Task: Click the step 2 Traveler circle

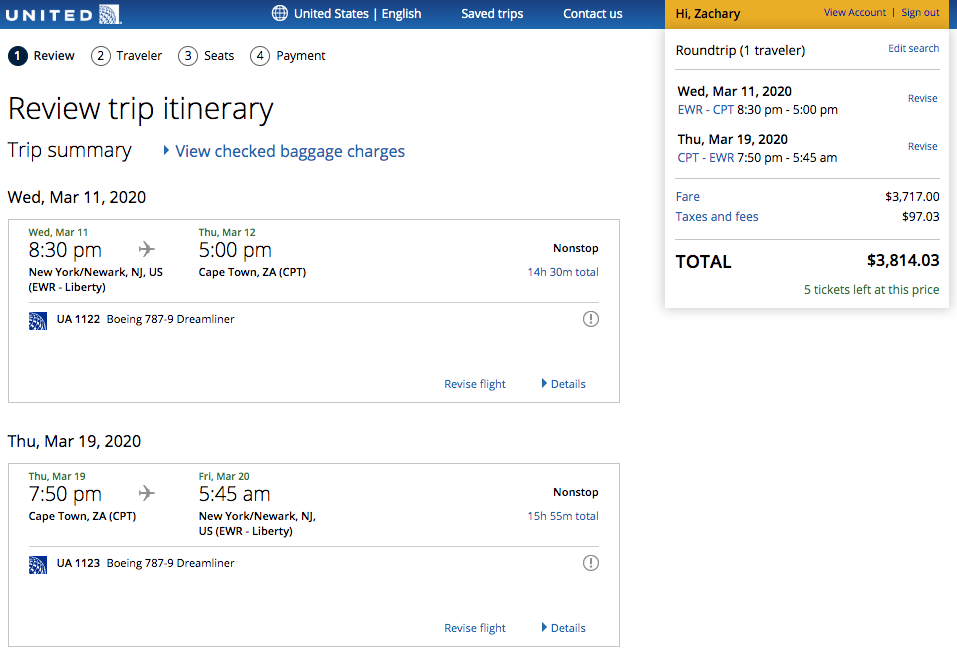Action: point(100,56)
